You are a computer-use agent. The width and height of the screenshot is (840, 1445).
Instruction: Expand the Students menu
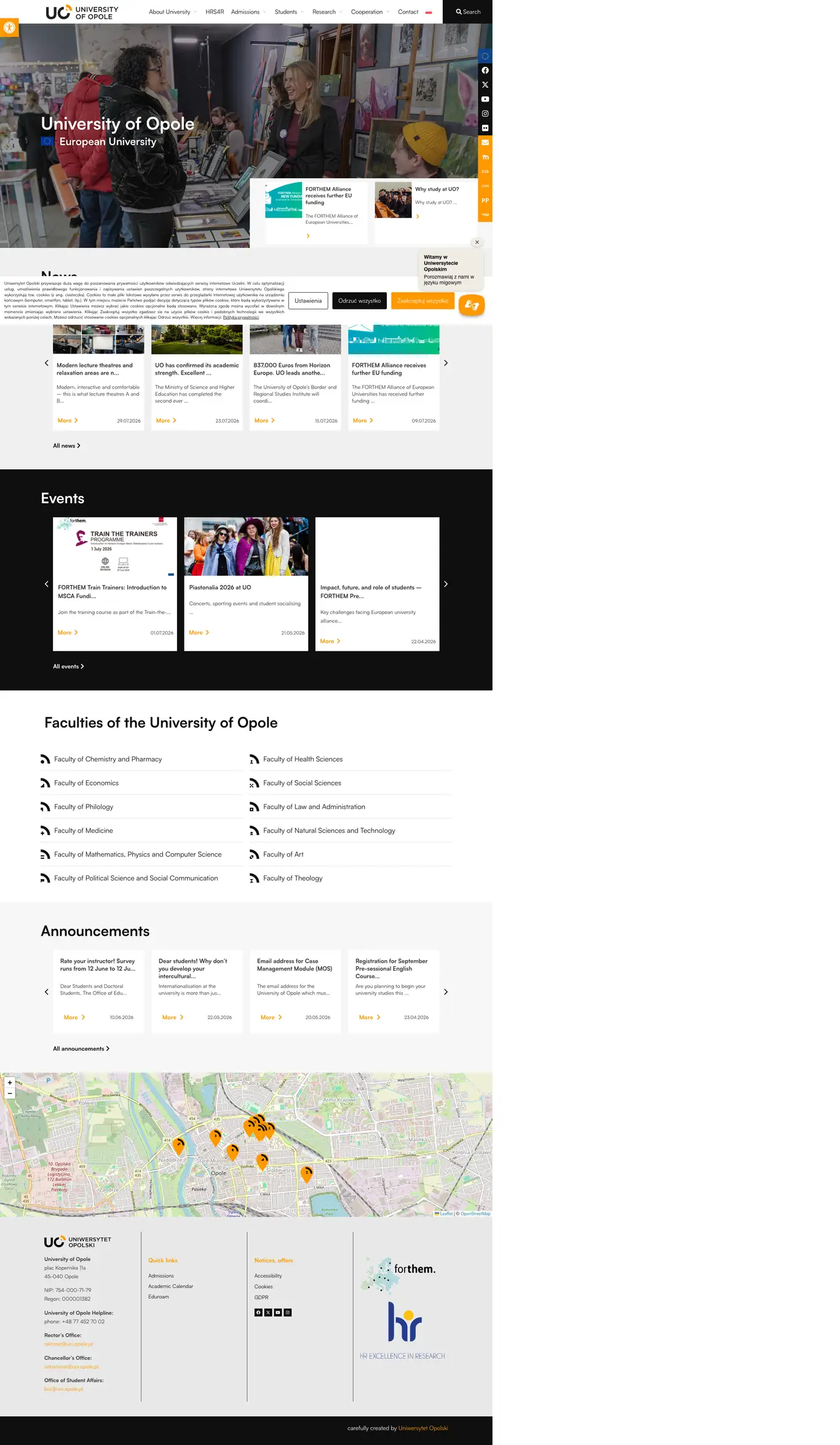coord(289,12)
